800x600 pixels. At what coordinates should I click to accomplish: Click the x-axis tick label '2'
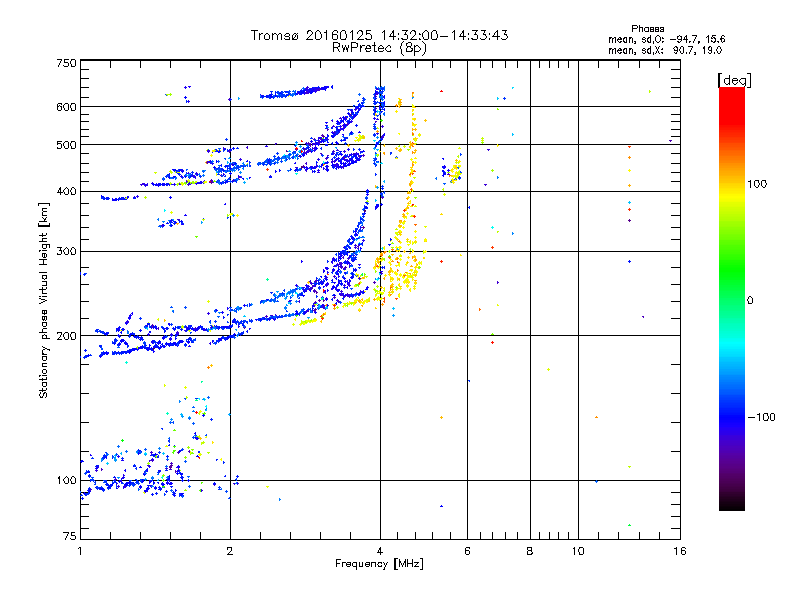pos(230,551)
